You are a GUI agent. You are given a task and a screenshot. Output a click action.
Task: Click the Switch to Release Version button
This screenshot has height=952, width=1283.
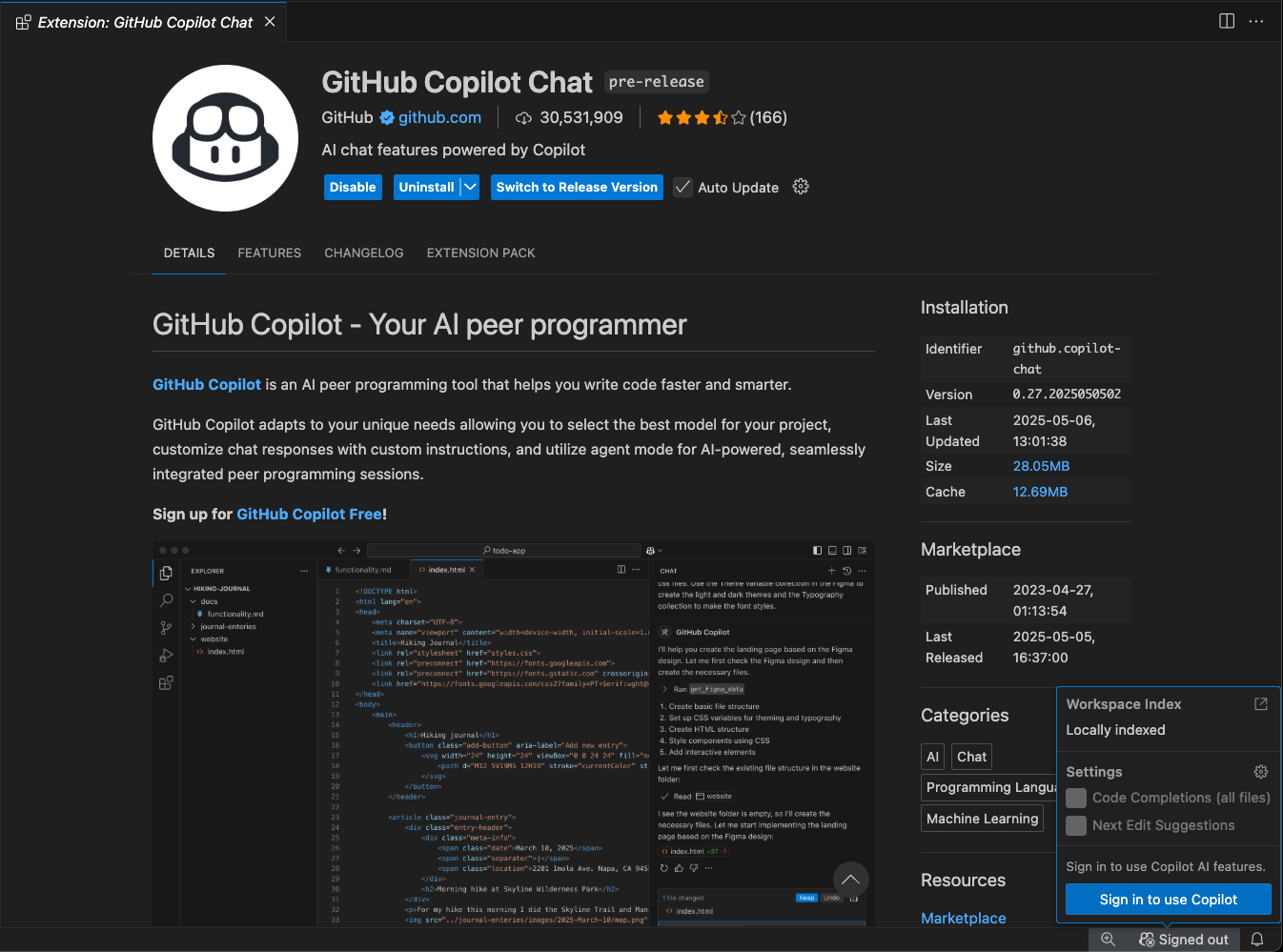[577, 187]
